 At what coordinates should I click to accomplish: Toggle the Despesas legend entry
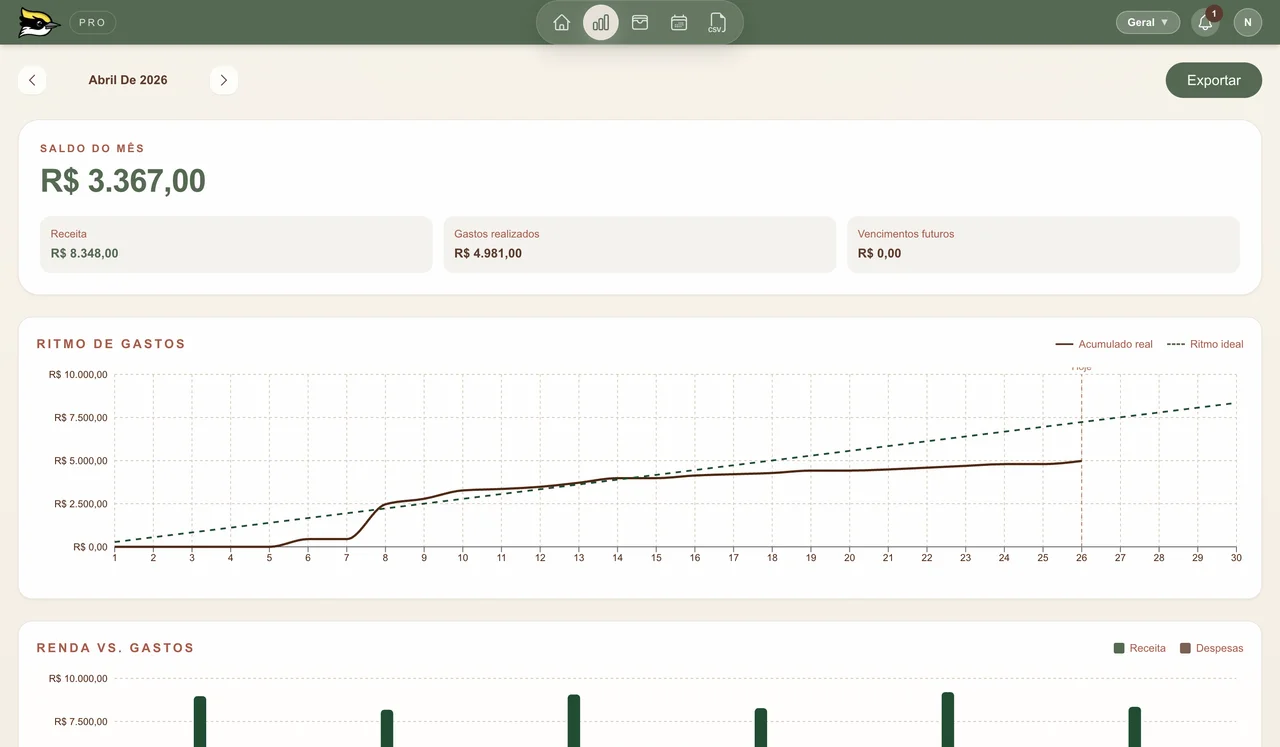tap(1212, 648)
